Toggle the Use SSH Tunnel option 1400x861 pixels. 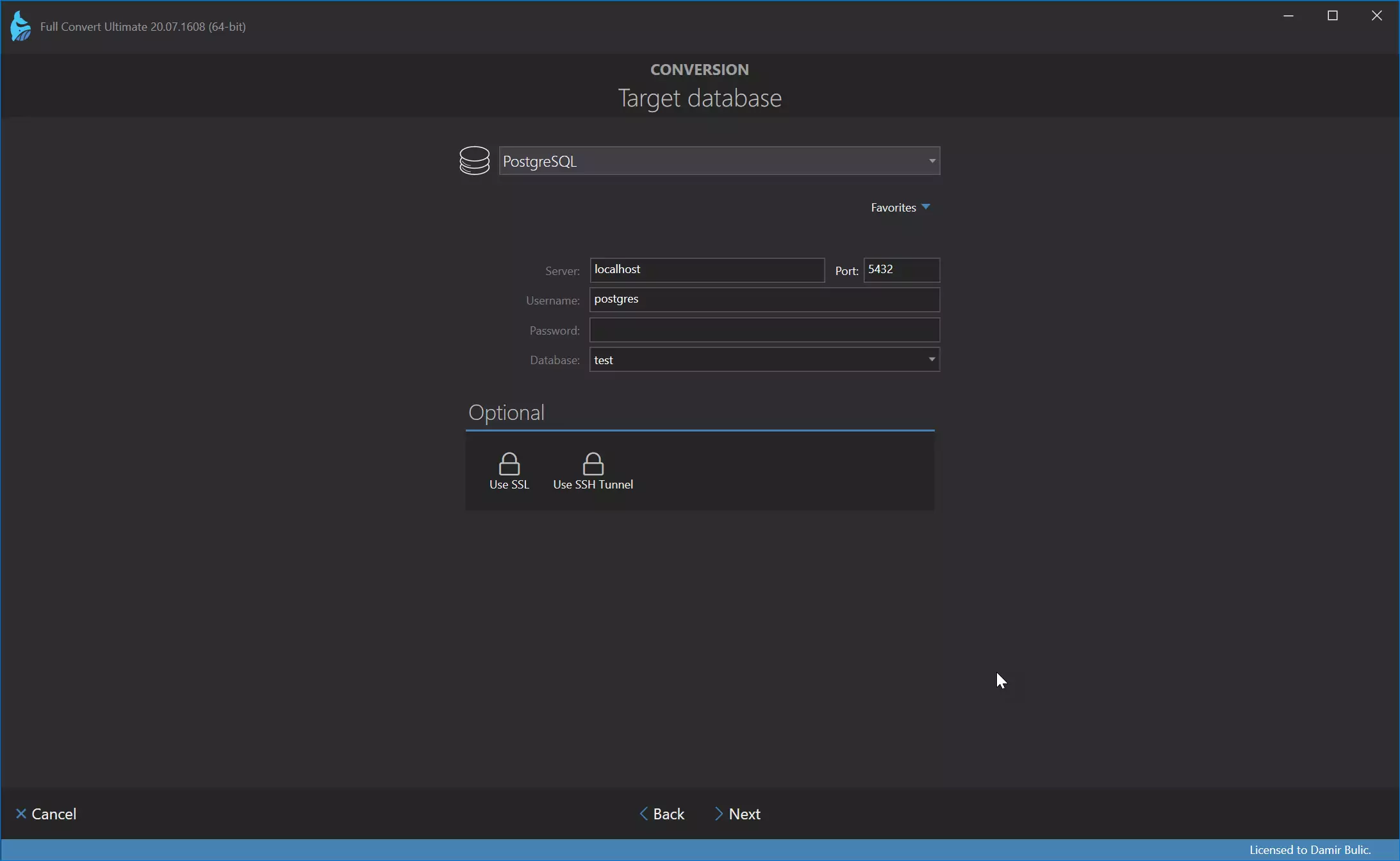pyautogui.click(x=593, y=470)
